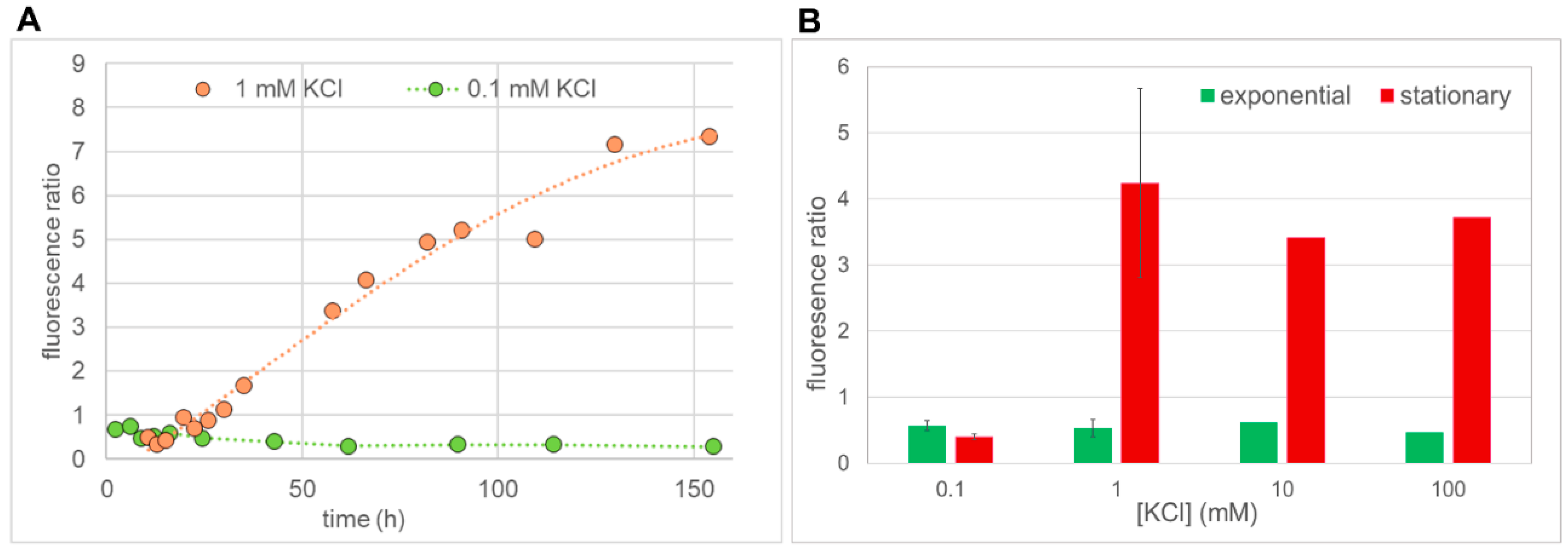Click the top of the 1 mM error bar
Image resolution: width=1568 pixels, height=552 pixels.
[x=1140, y=89]
